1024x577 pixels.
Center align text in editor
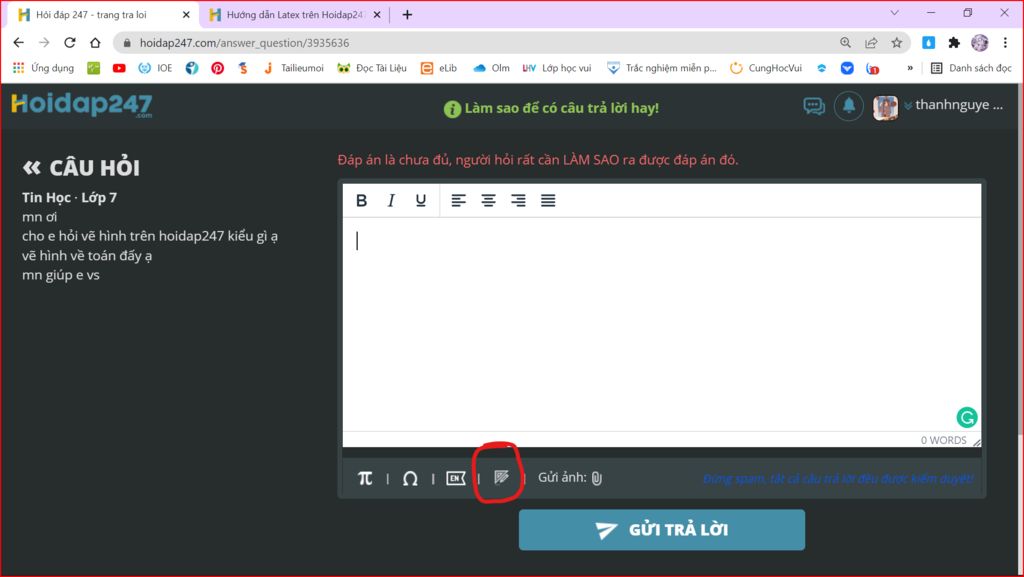488,201
